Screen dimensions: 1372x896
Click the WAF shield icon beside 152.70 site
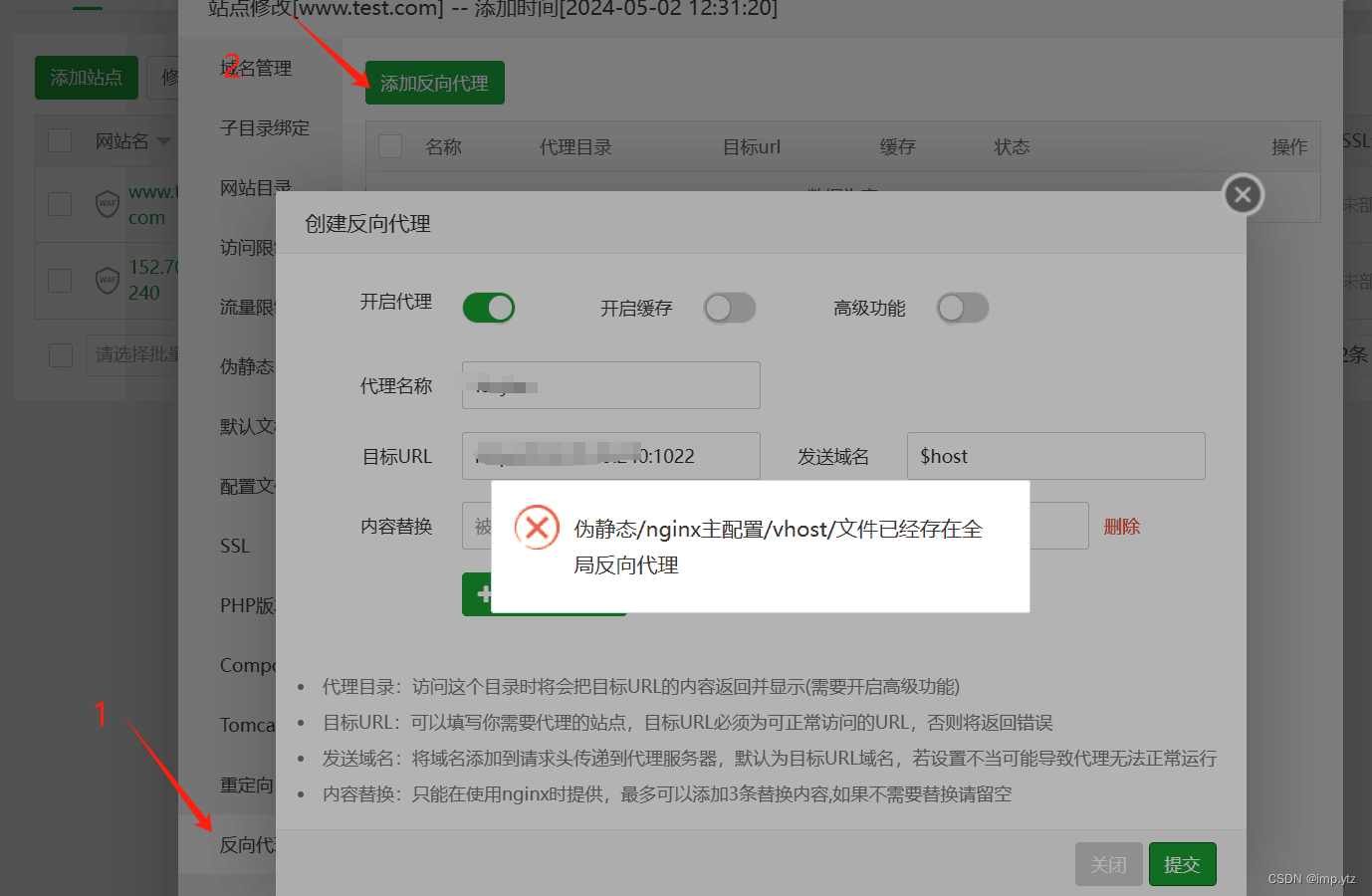tap(108, 280)
